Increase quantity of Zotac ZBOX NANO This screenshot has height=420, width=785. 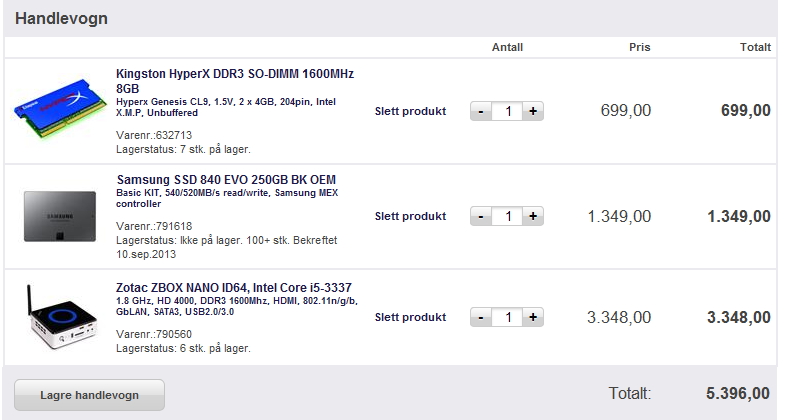[x=533, y=317]
